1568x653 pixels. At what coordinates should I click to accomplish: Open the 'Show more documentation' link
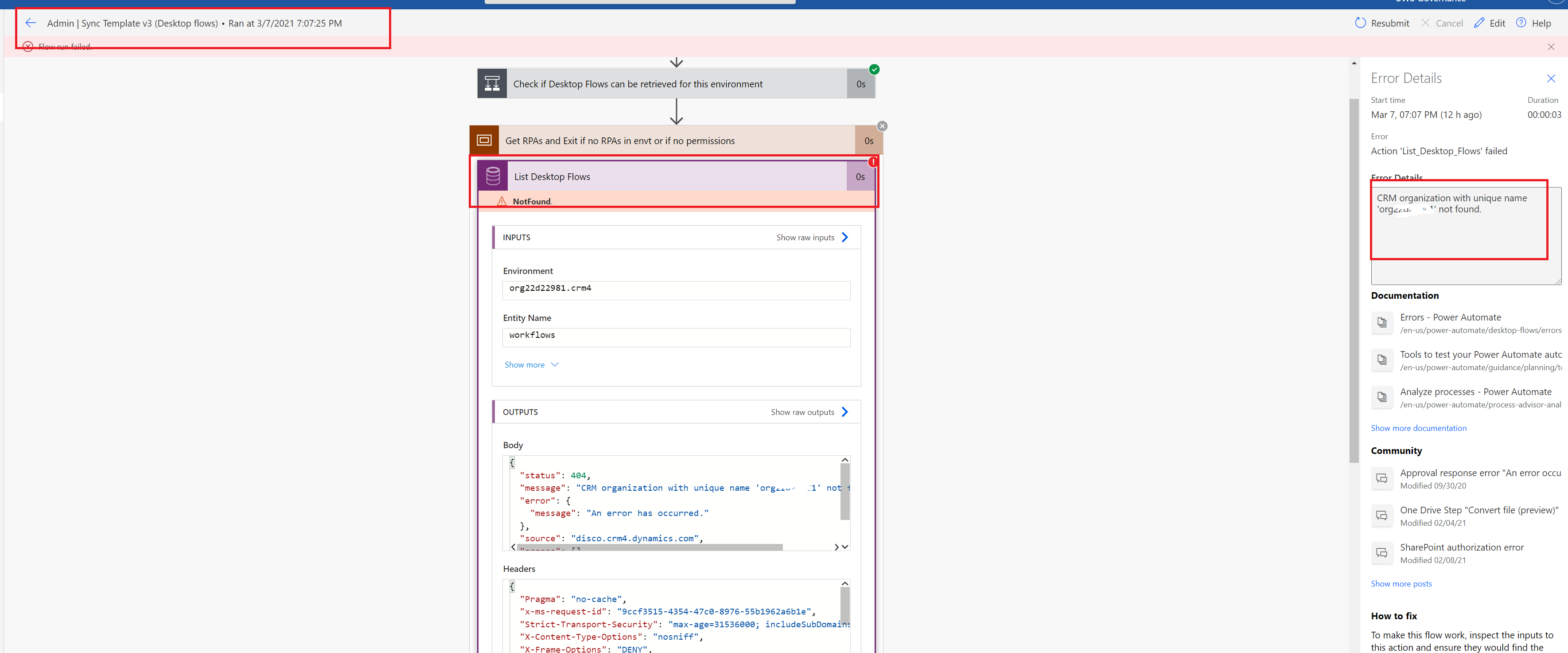click(1418, 428)
